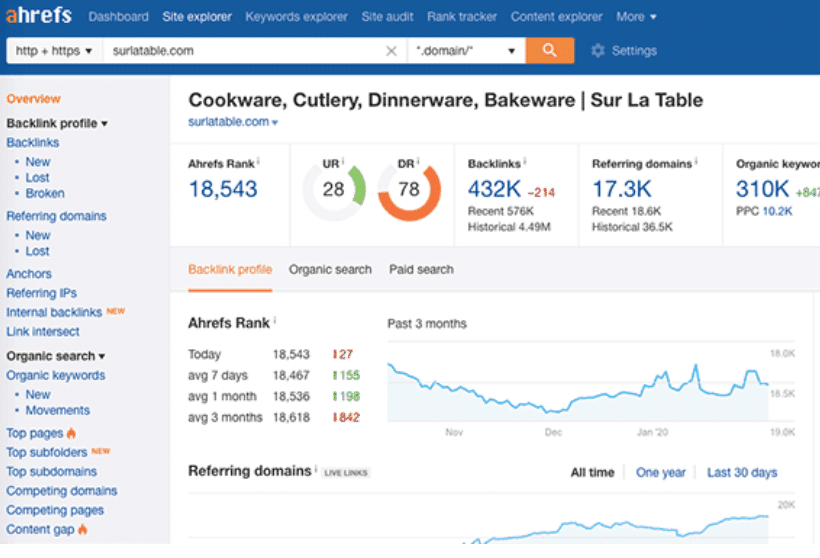Select All time range for referring domains

click(x=593, y=473)
